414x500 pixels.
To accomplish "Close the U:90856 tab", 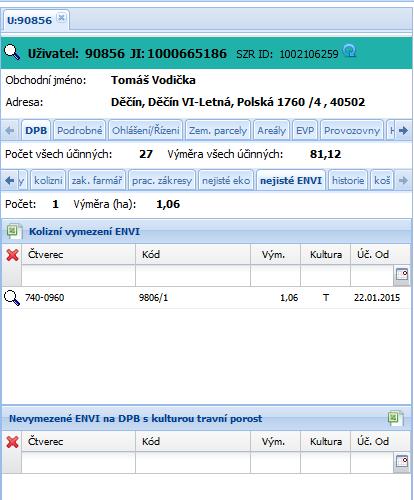I will tap(61, 18).
